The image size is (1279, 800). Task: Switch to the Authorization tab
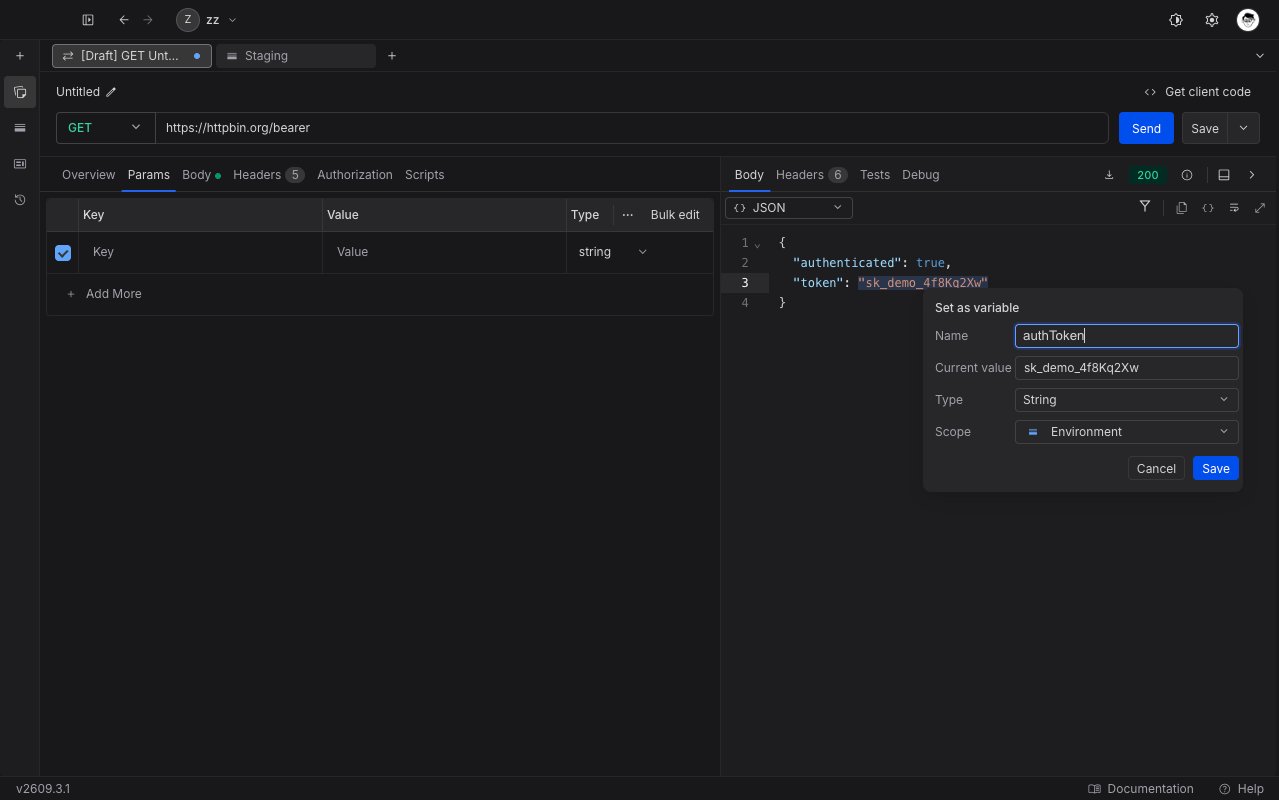(x=355, y=175)
